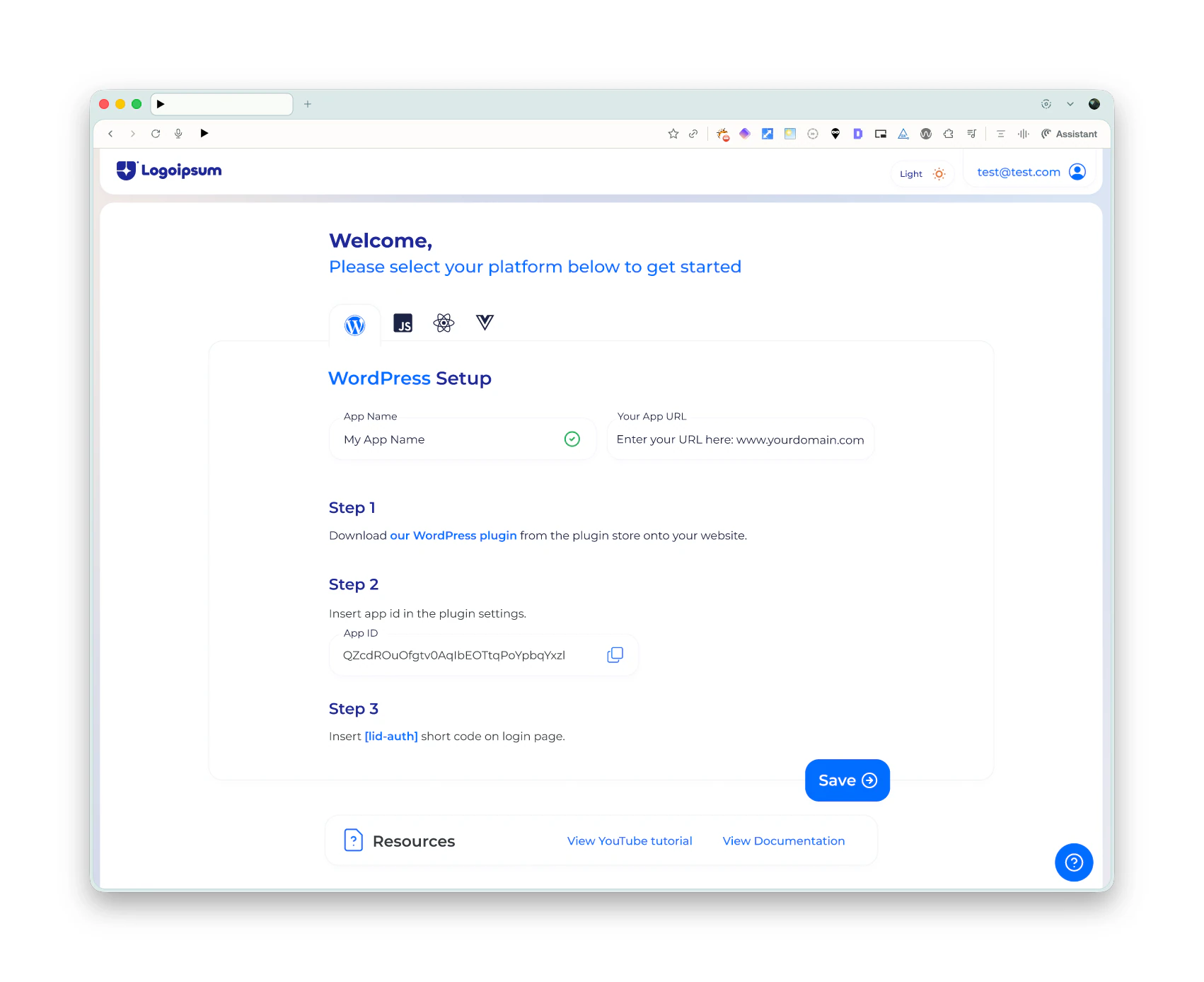This screenshot has width=1204, height=982.
Task: Expand the tab list chevron
Action: (x=1070, y=104)
